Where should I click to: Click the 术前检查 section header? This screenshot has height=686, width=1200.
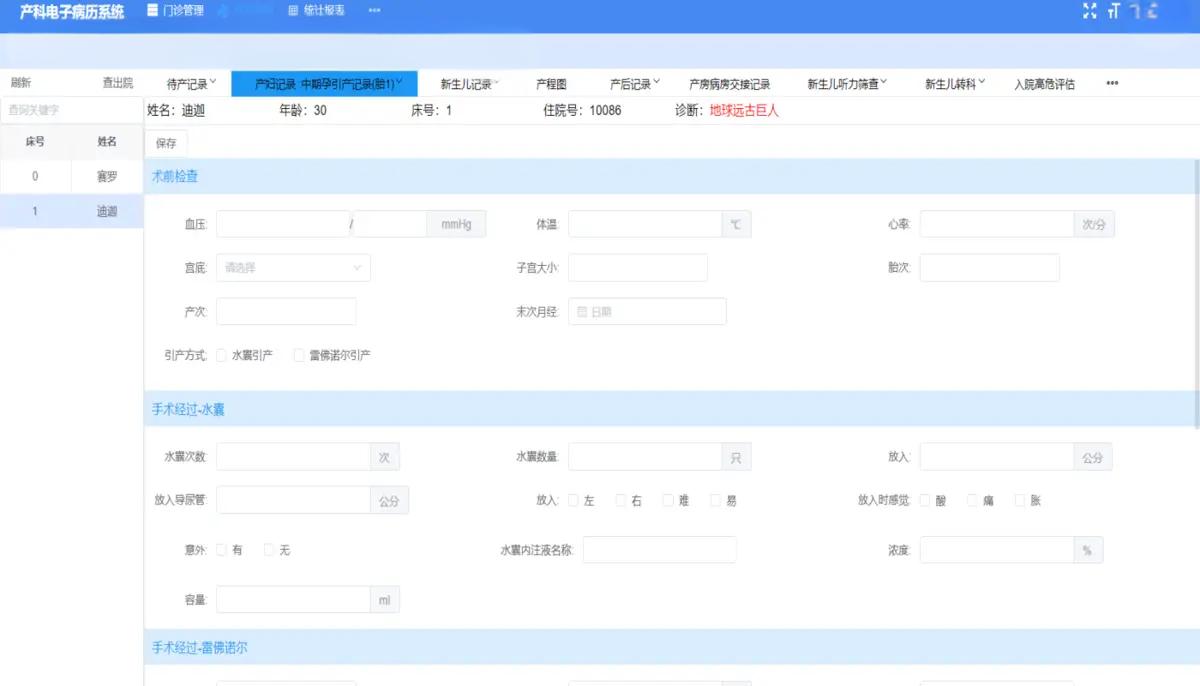click(670, 176)
